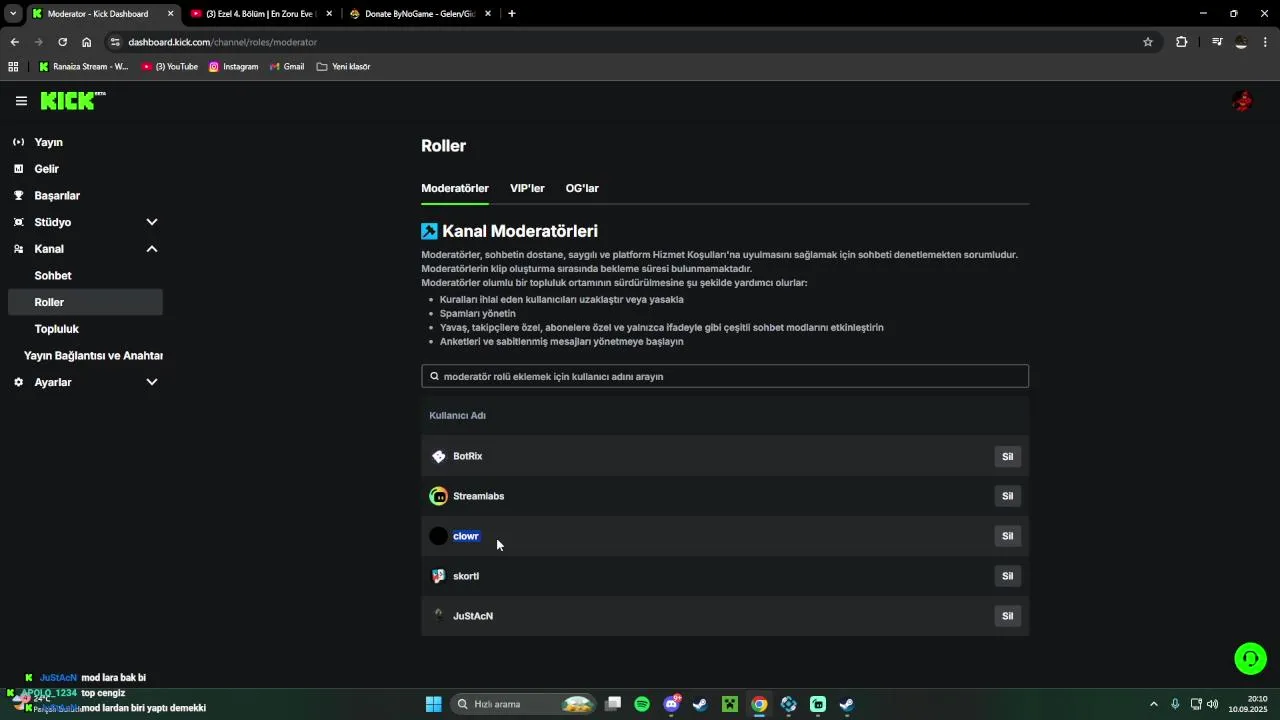Open a new browser tab
This screenshot has width=1280, height=720.
tap(511, 14)
